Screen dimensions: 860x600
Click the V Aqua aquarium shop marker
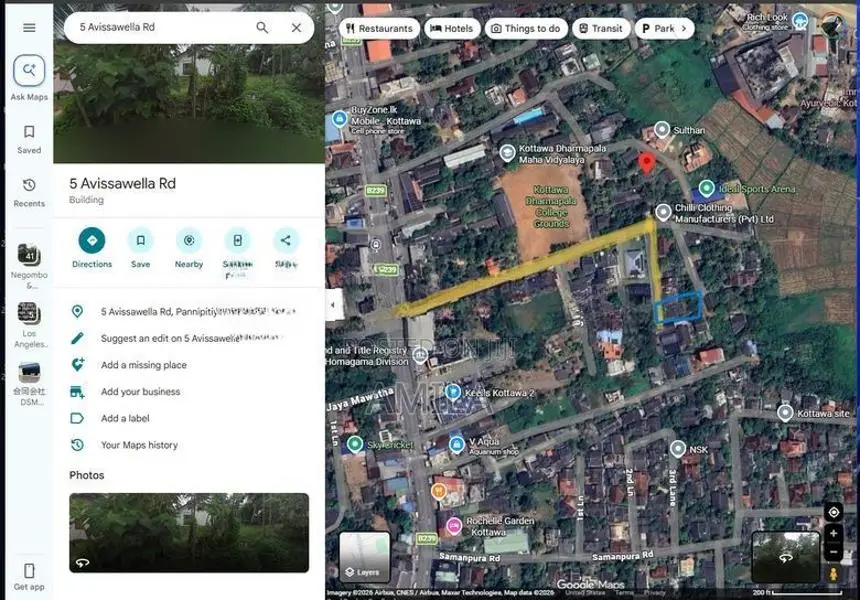(456, 445)
